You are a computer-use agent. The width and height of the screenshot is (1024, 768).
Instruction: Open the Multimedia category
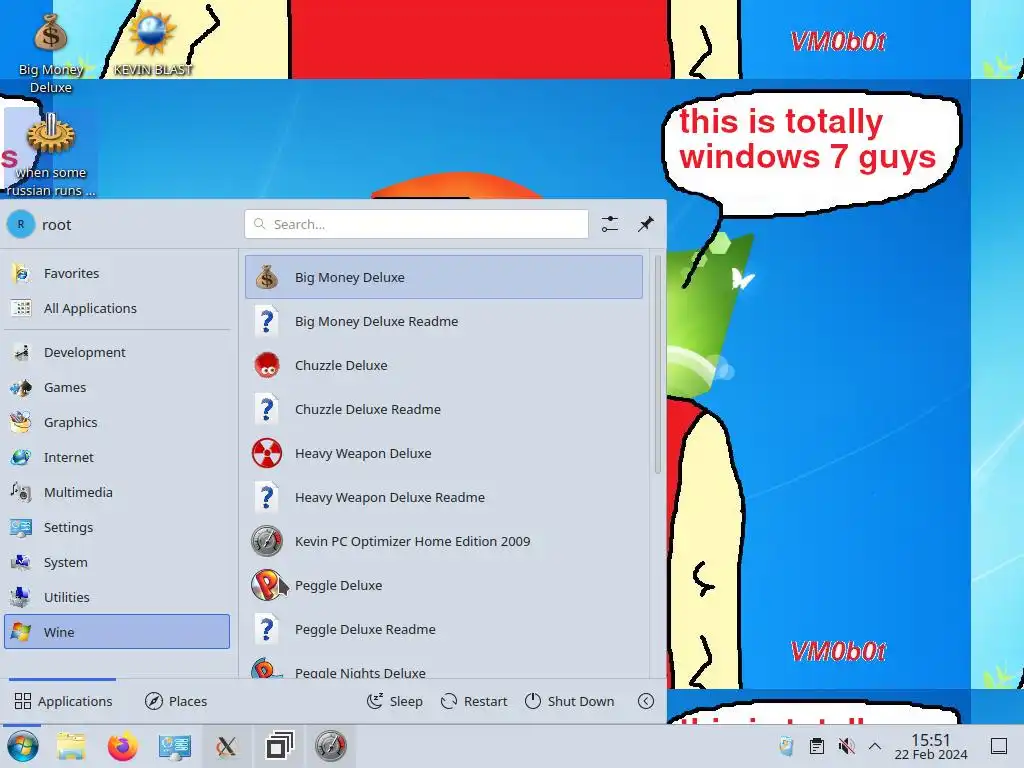tap(117, 492)
